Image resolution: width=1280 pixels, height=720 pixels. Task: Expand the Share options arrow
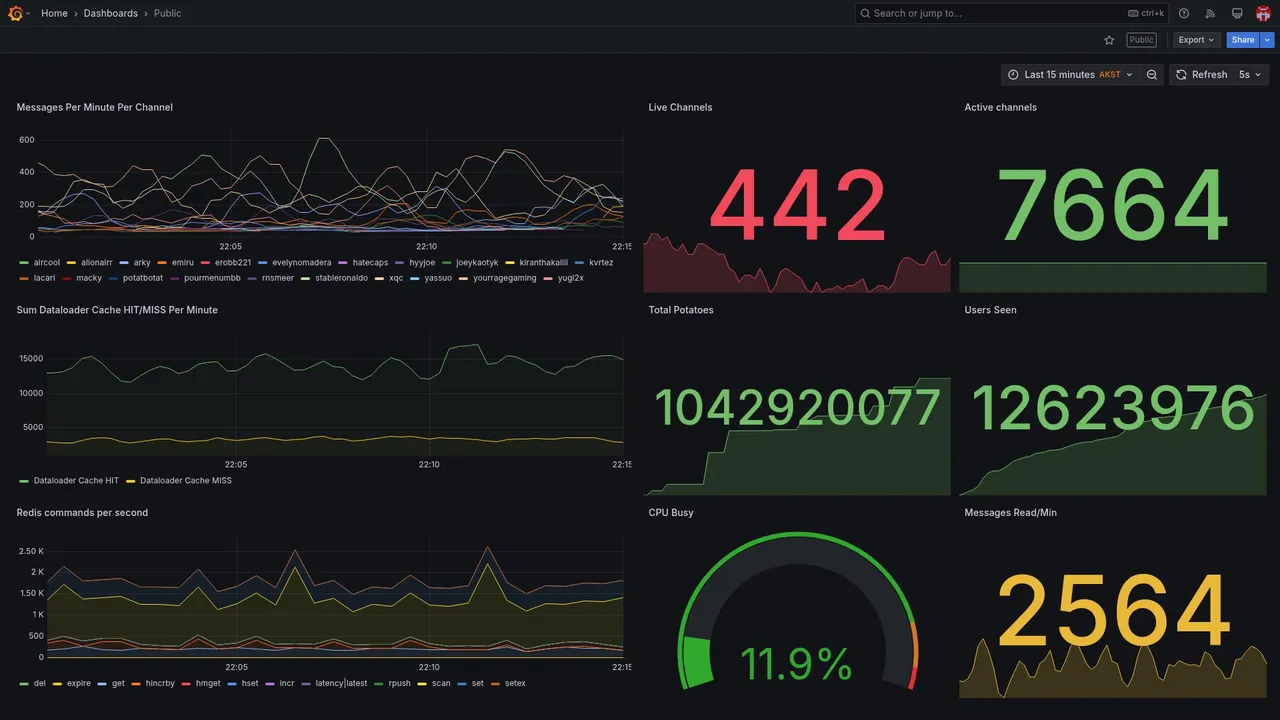click(1268, 40)
